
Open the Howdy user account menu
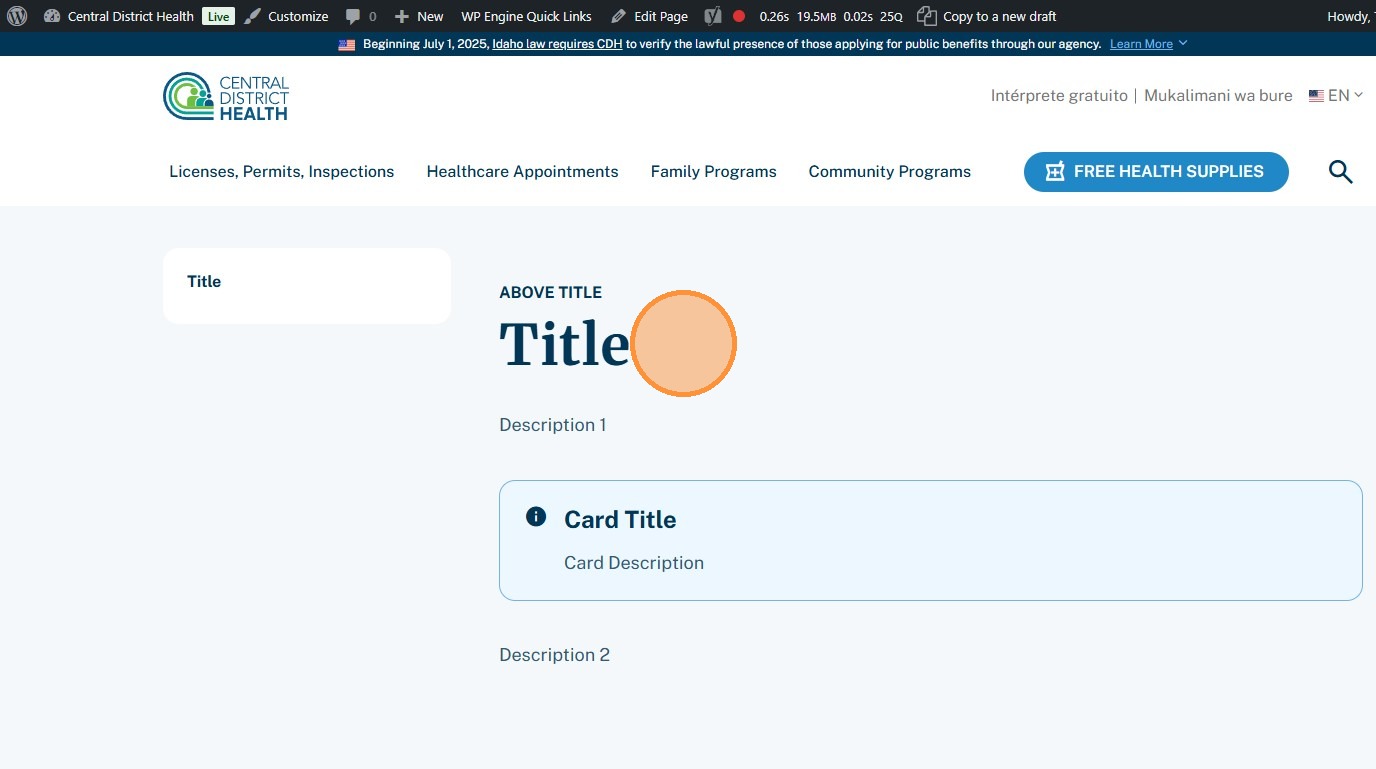click(1351, 16)
